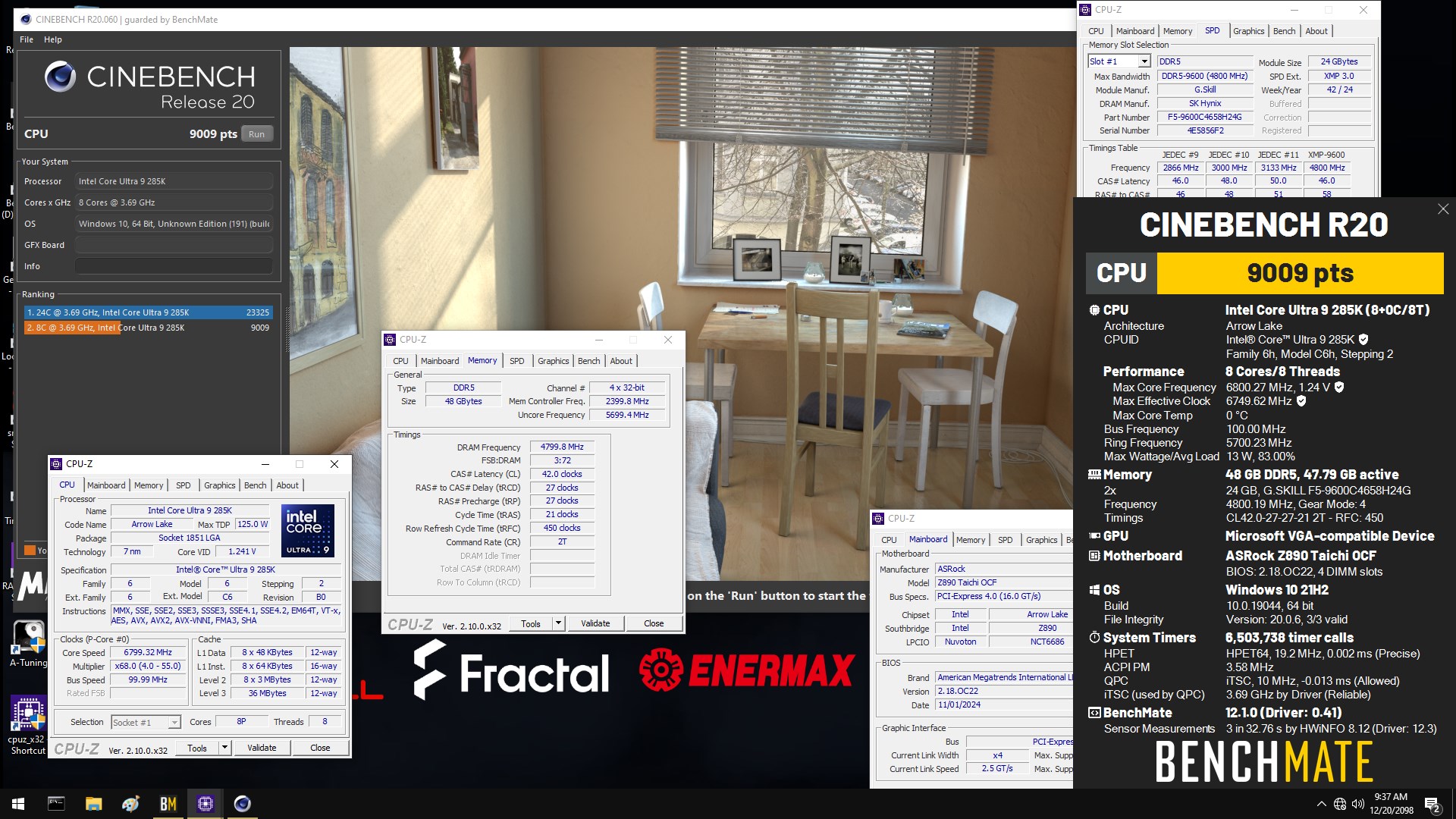Click the CPU-Z title icon in Mainboard window
The width and height of the screenshot is (1456, 819).
(x=878, y=519)
